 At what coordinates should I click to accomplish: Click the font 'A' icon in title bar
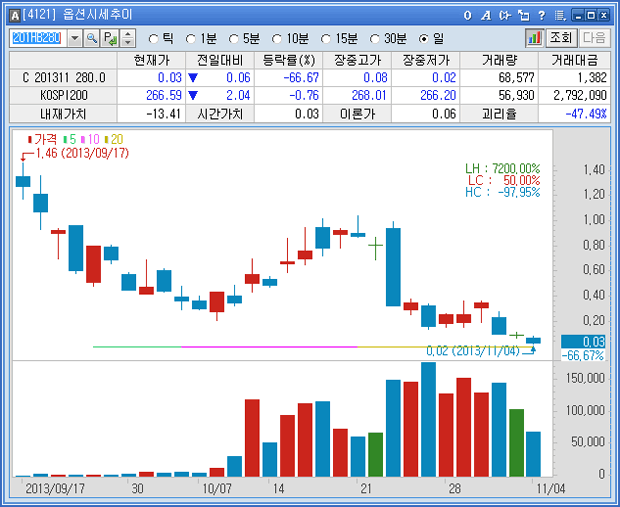click(486, 15)
